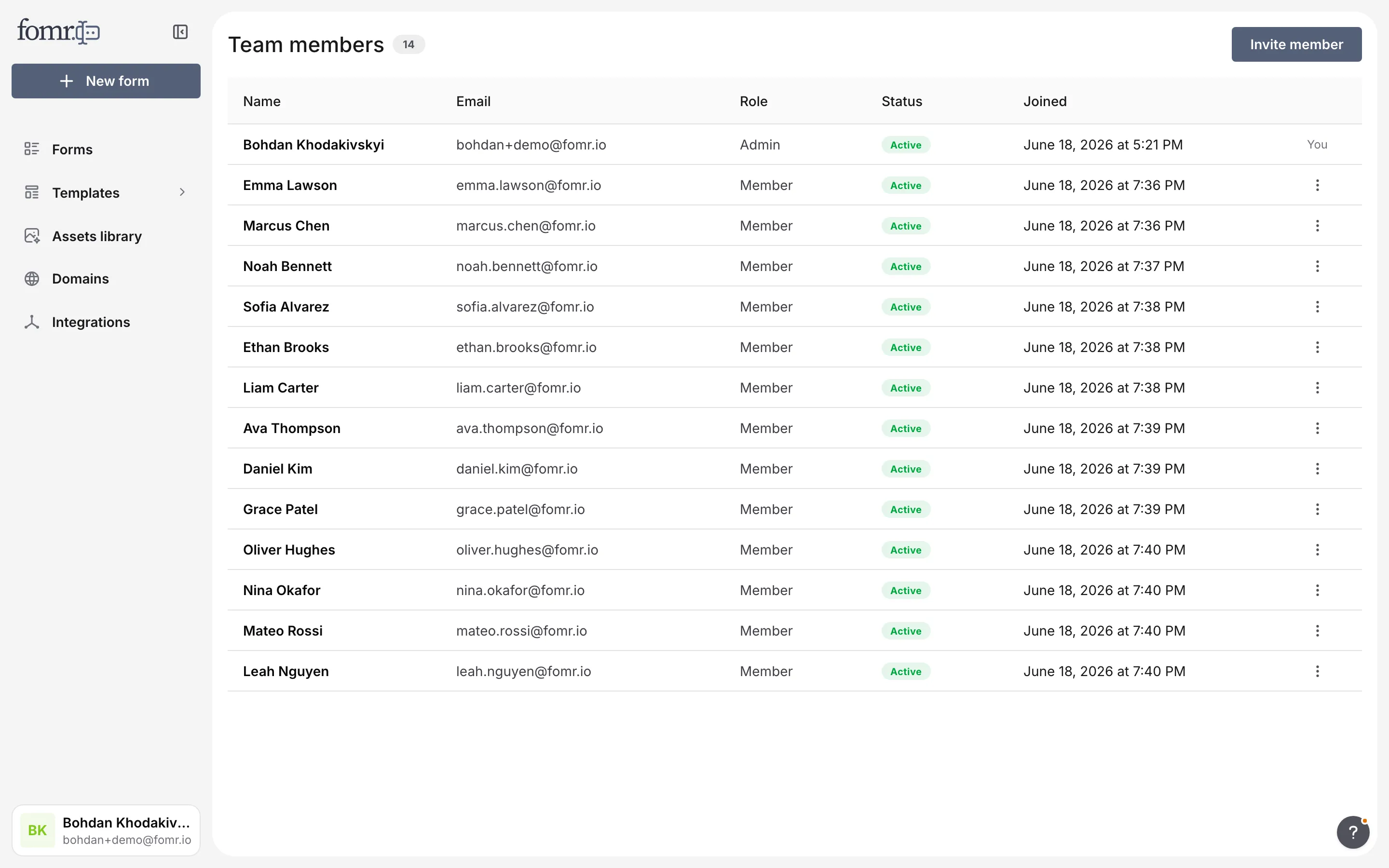Click the Status column header
This screenshot has width=1389, height=868.
coord(902,102)
